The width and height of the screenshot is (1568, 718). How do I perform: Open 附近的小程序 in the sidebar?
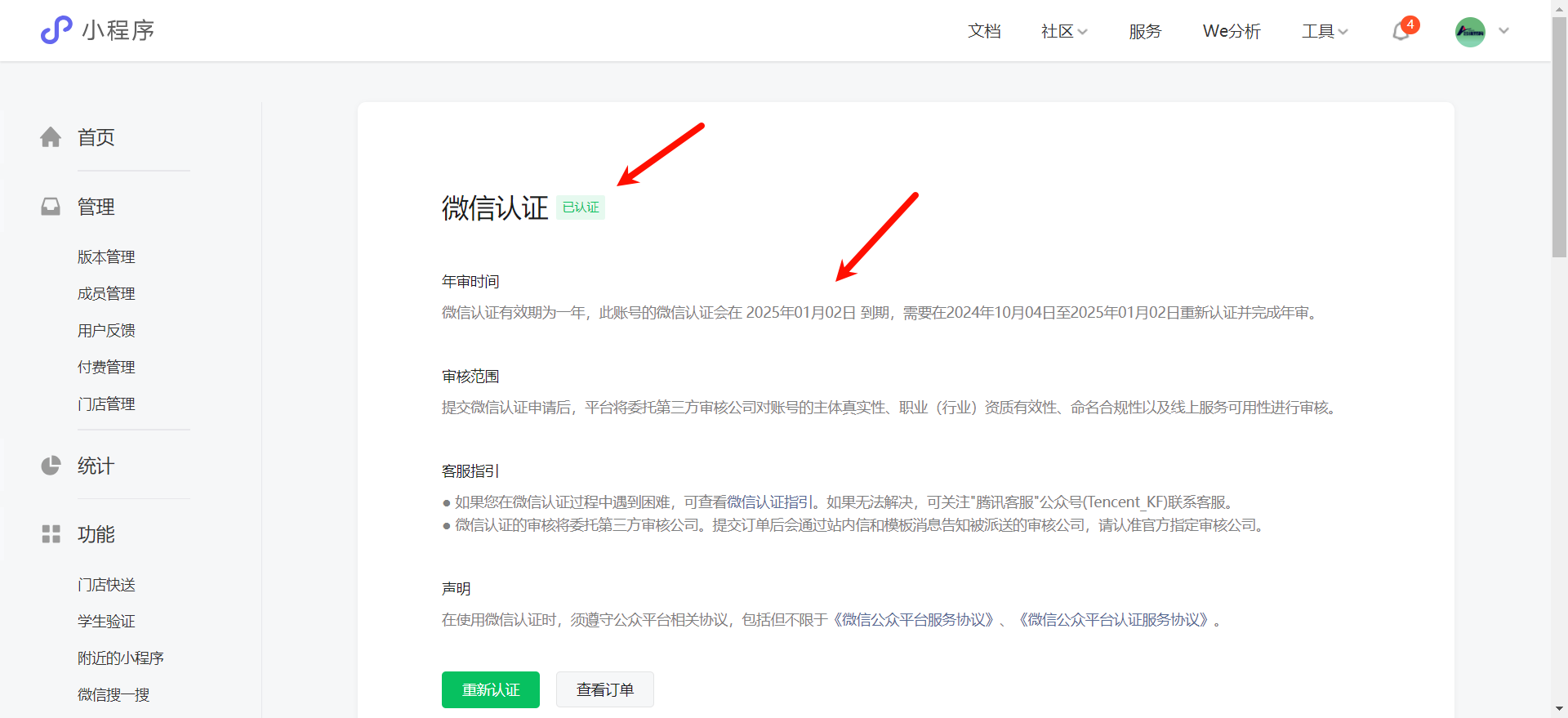click(121, 658)
